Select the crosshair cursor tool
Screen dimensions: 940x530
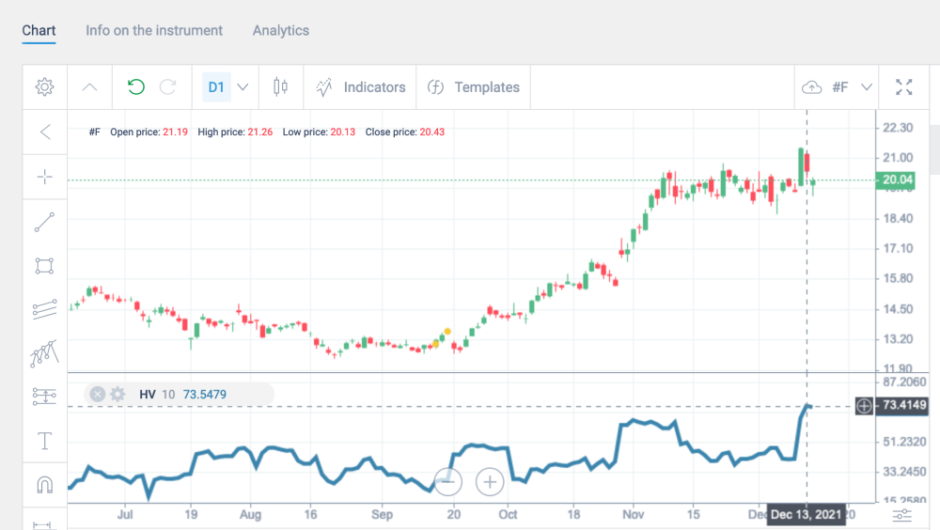pos(45,176)
